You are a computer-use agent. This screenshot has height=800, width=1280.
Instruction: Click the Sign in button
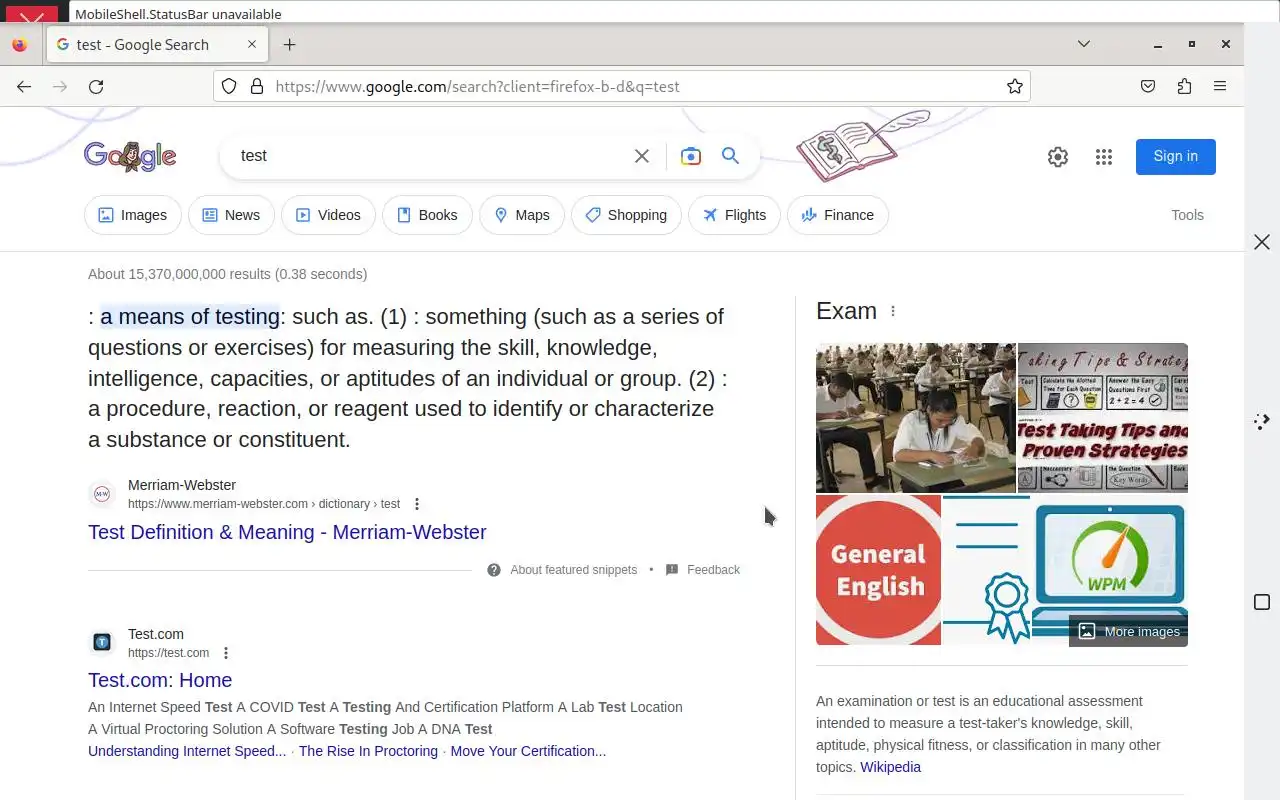[1176, 156]
